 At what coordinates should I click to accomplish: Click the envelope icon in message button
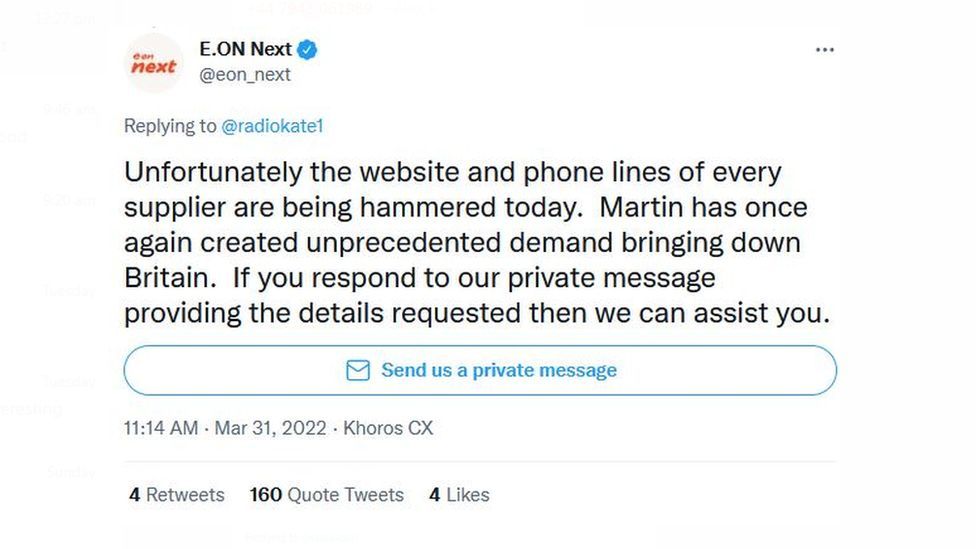[x=358, y=370]
